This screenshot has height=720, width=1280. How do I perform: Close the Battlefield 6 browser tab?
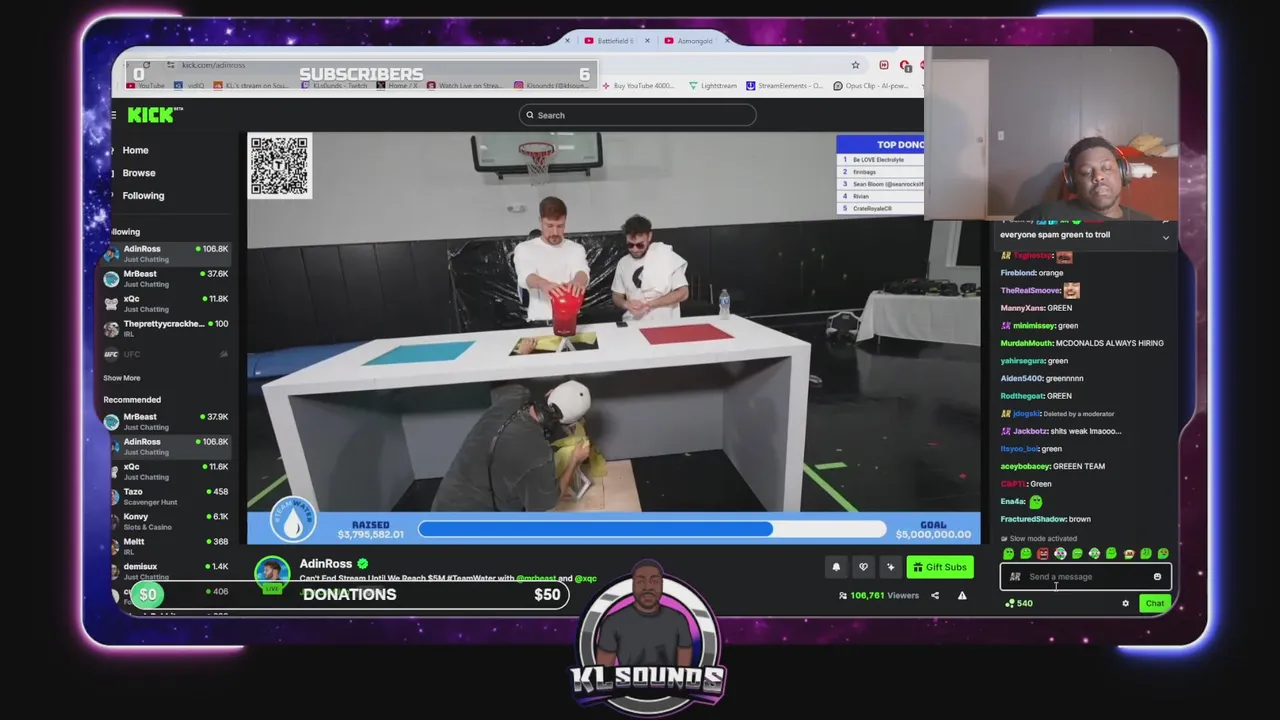tap(647, 41)
